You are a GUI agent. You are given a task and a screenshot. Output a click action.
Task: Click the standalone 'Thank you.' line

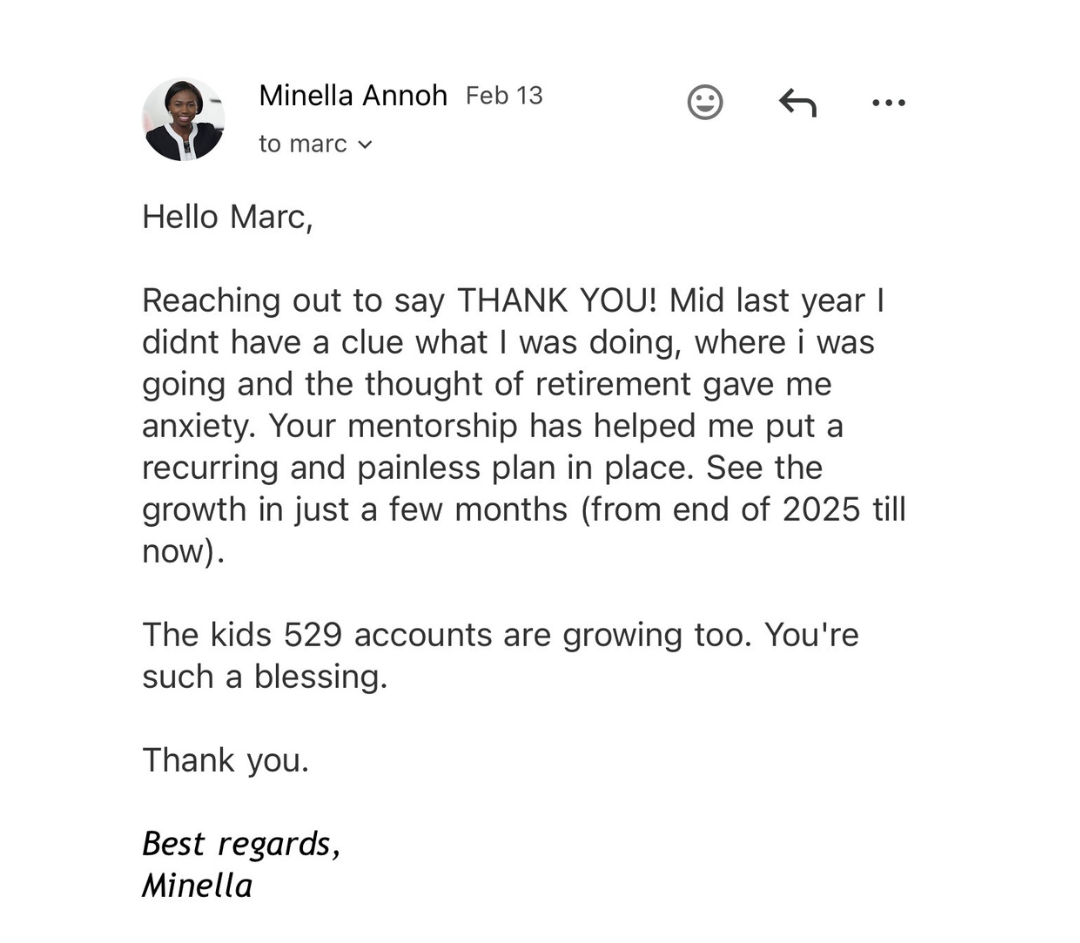[x=225, y=760]
